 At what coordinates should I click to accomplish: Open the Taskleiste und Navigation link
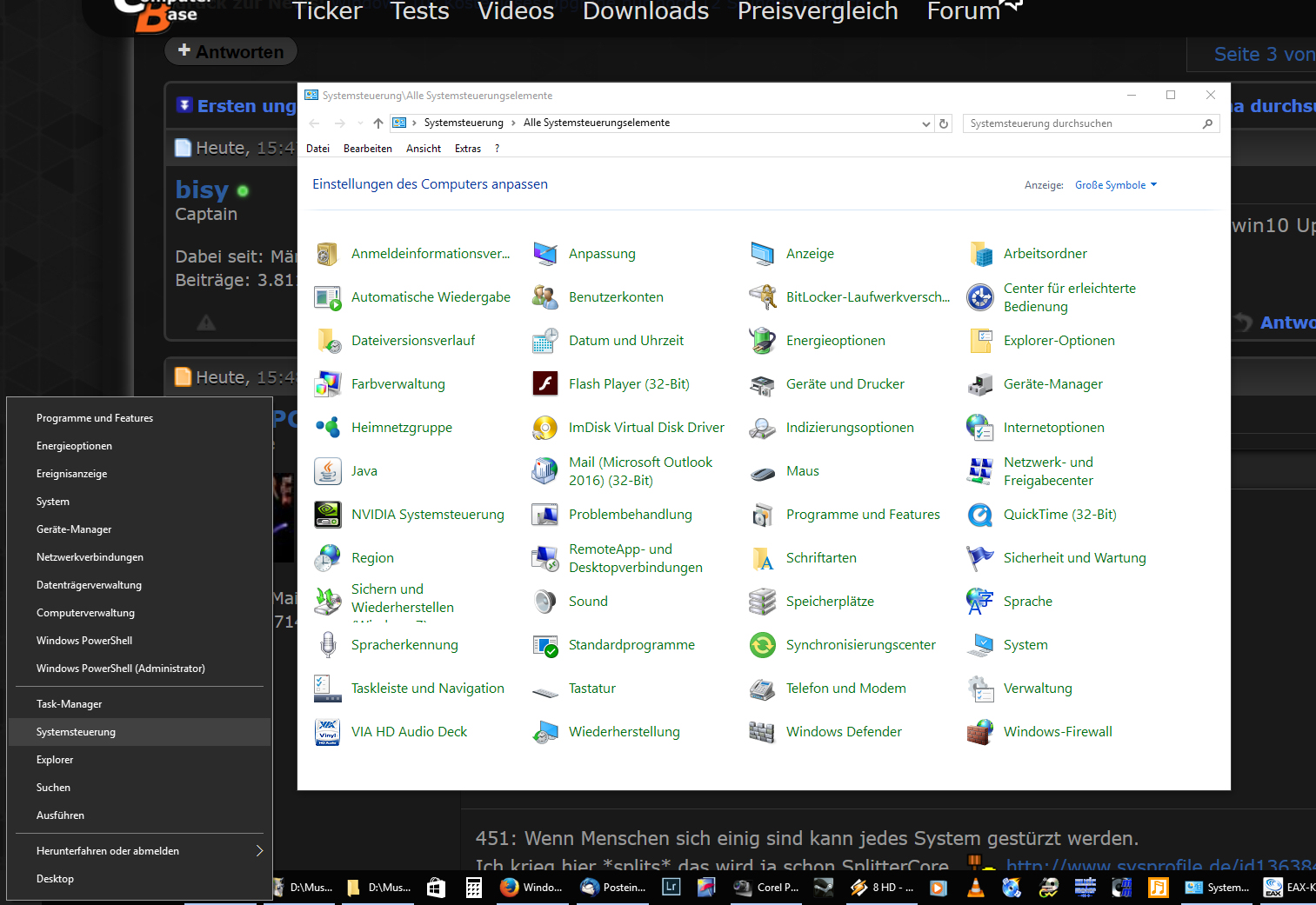click(x=428, y=689)
